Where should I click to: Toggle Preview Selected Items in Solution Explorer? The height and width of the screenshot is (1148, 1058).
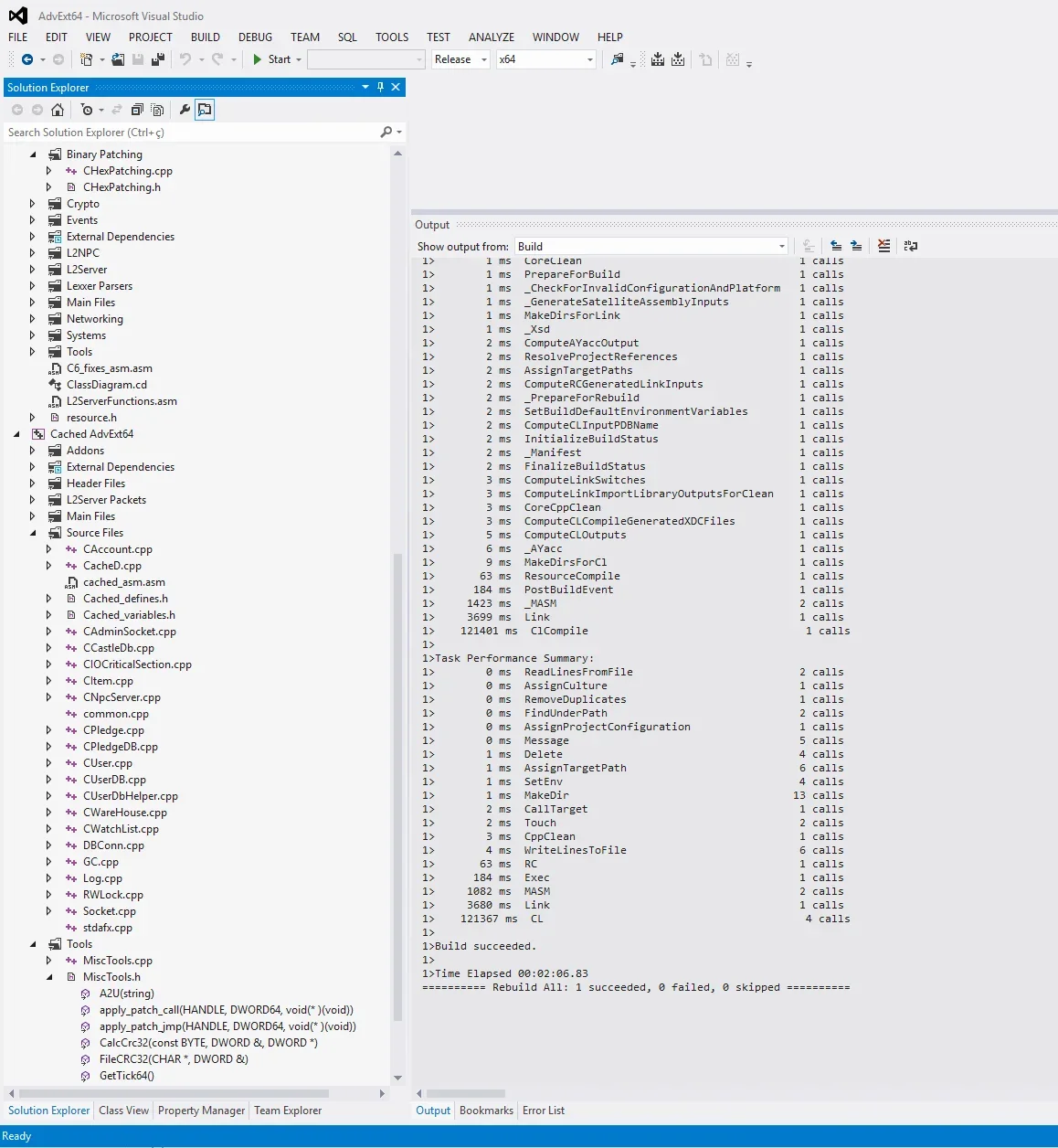[205, 110]
